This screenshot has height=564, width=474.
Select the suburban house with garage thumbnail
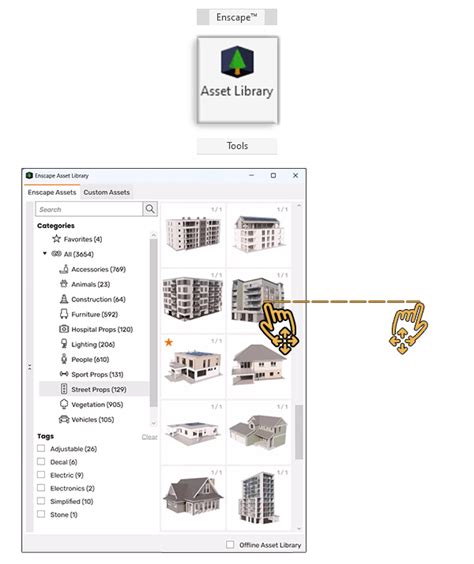259,432
